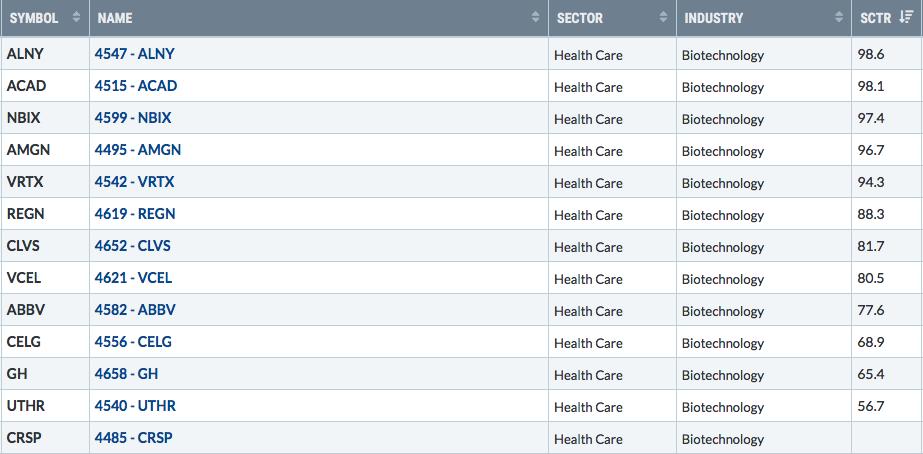Follow the 4599 - NBIX link

(132, 118)
